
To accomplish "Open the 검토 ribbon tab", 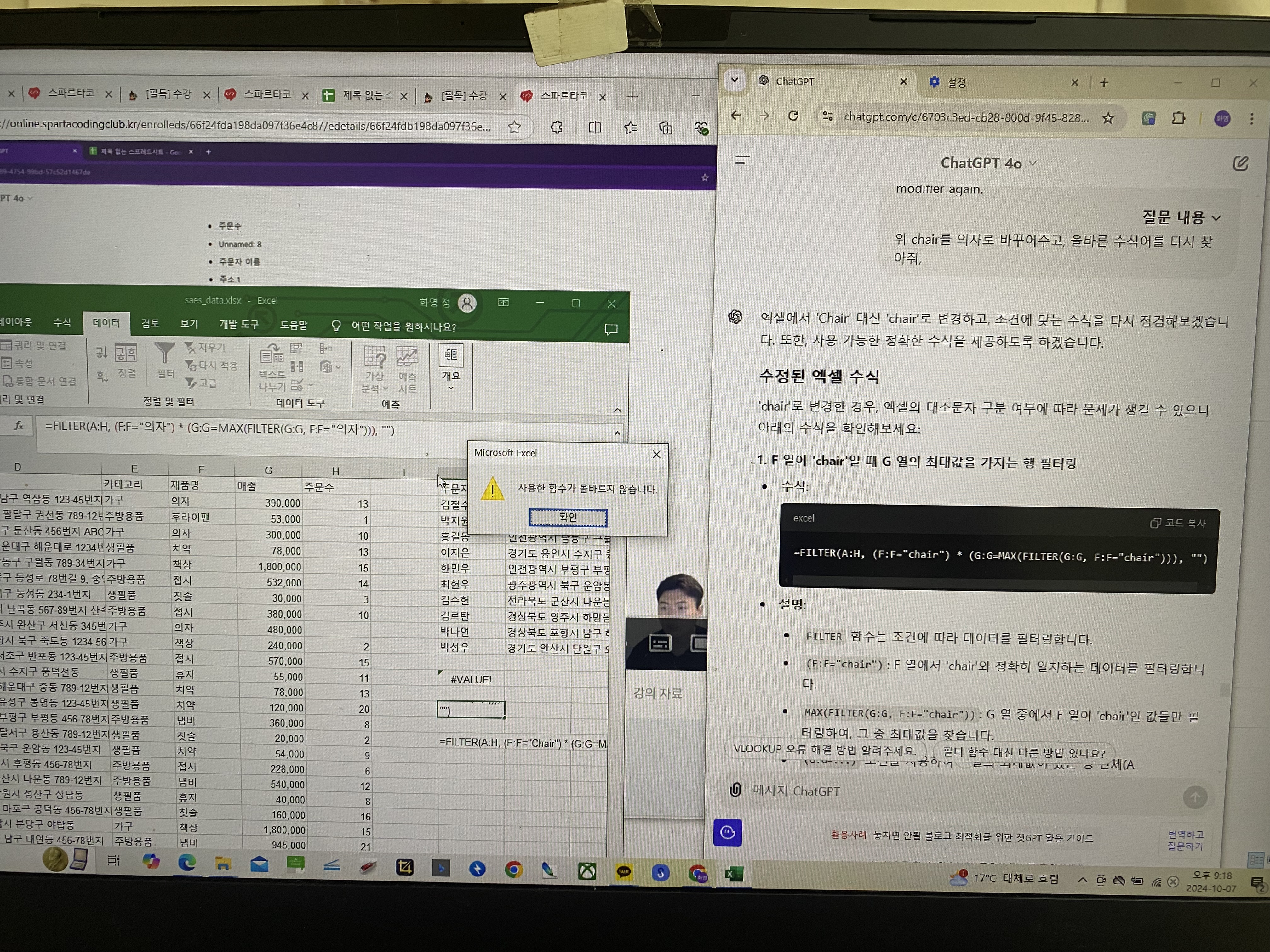I will click(150, 324).
